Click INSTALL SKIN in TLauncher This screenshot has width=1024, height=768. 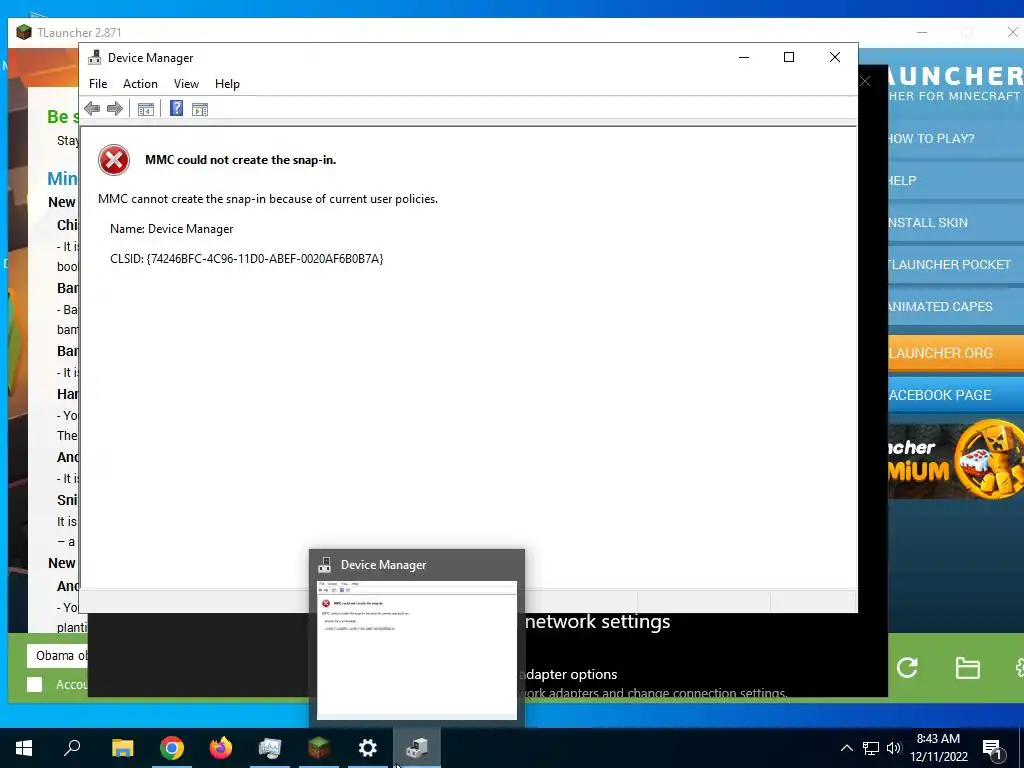pos(956,223)
